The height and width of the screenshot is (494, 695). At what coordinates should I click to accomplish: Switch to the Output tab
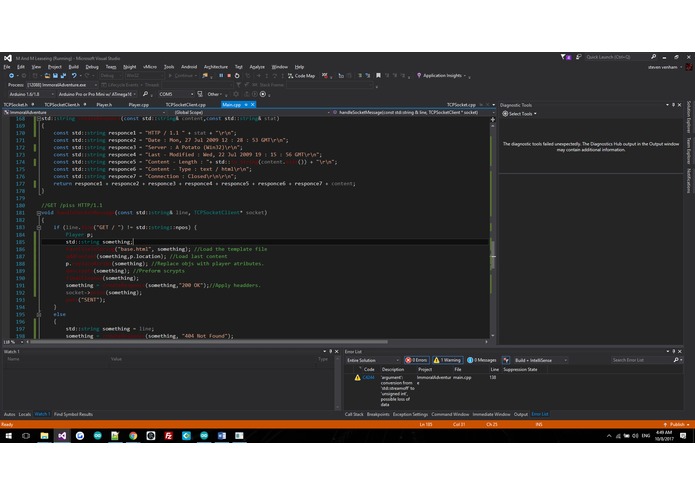coord(520,414)
